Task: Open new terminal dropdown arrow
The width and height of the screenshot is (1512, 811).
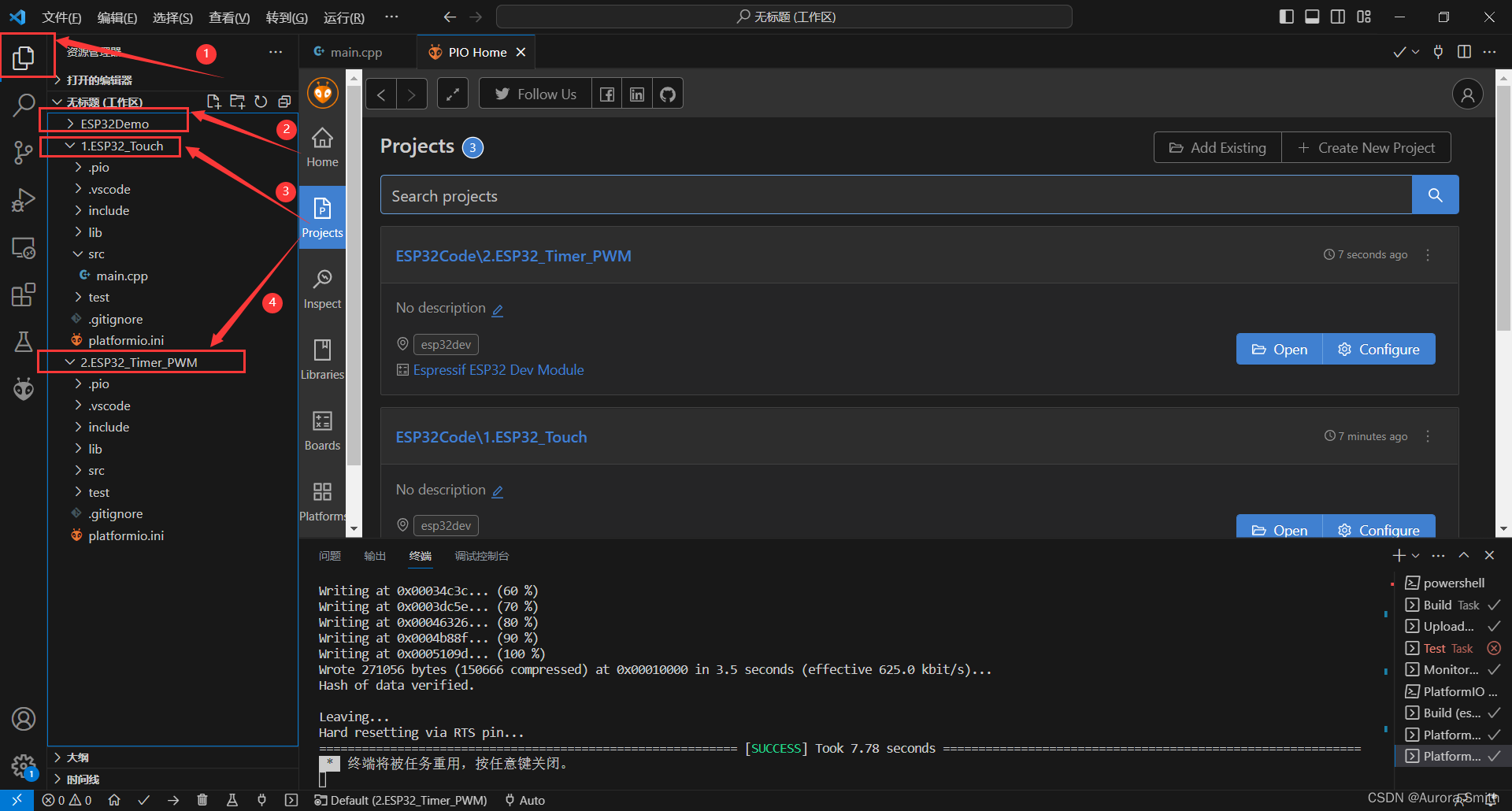Action: click(1415, 556)
